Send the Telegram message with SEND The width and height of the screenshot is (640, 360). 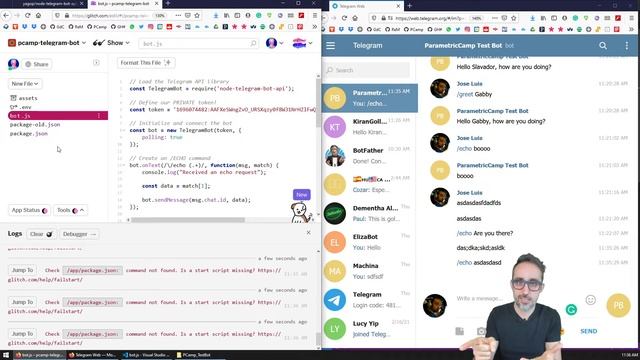point(589,331)
